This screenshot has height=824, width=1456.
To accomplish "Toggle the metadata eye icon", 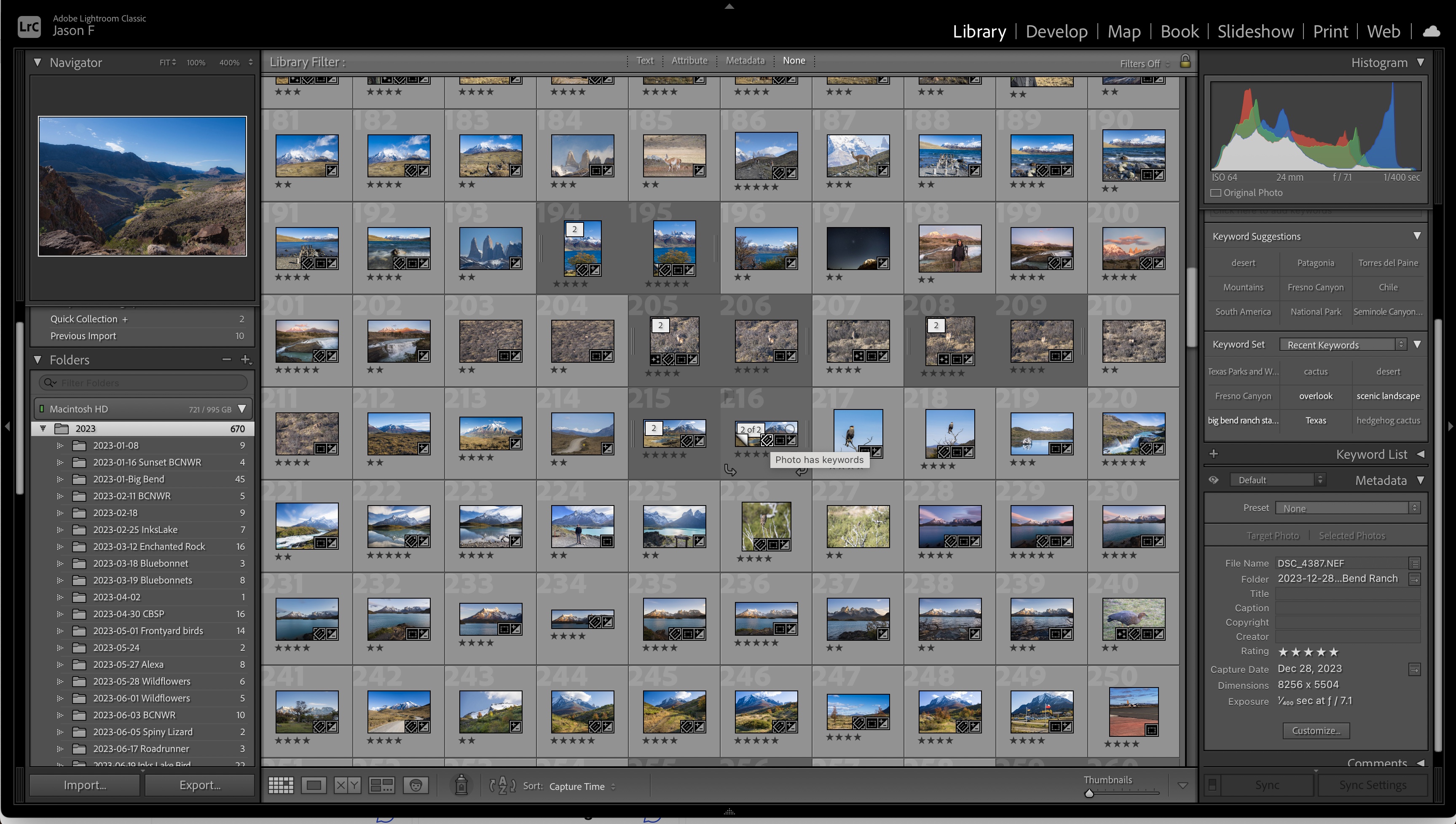I will [1214, 480].
